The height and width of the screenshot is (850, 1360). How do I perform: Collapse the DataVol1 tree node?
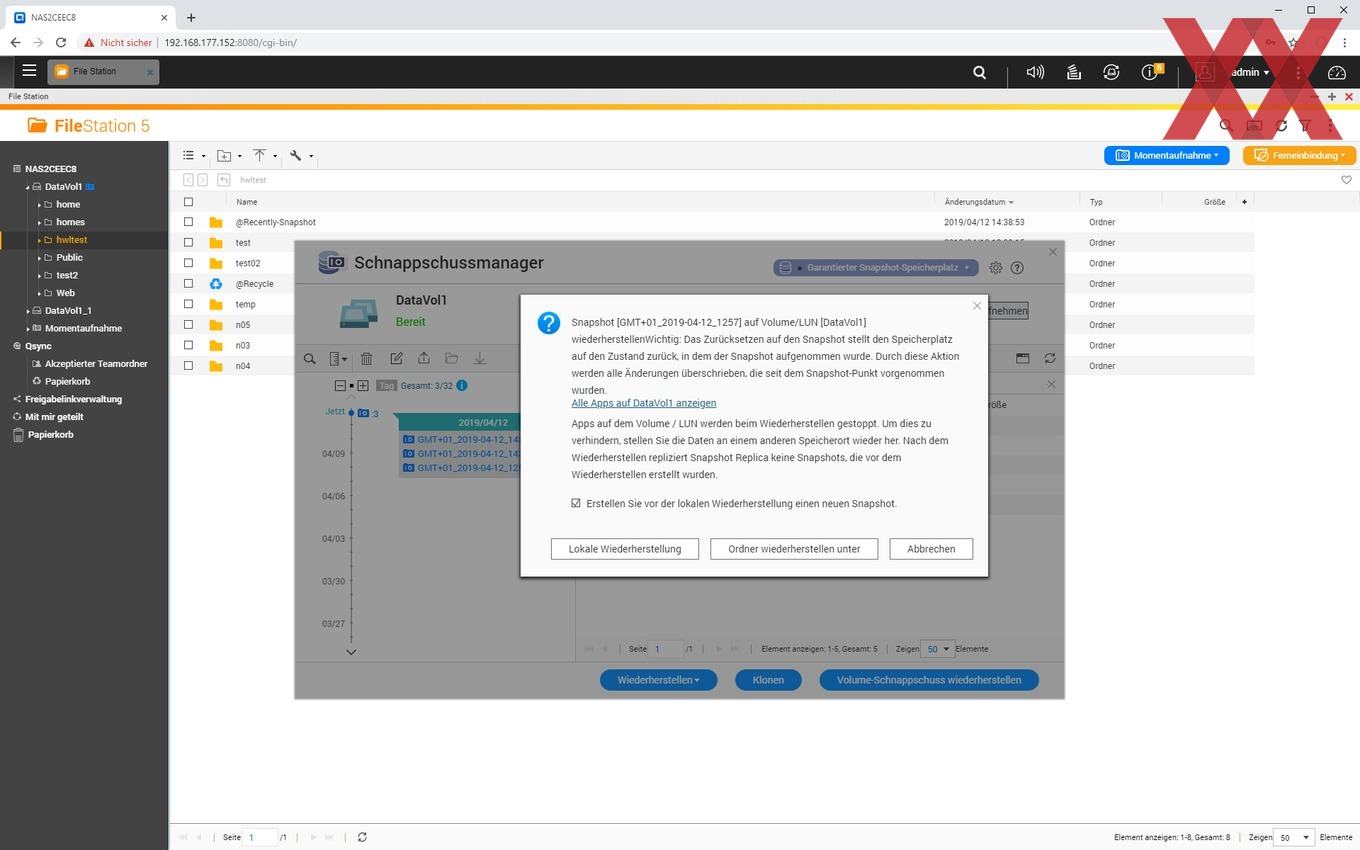click(27, 187)
